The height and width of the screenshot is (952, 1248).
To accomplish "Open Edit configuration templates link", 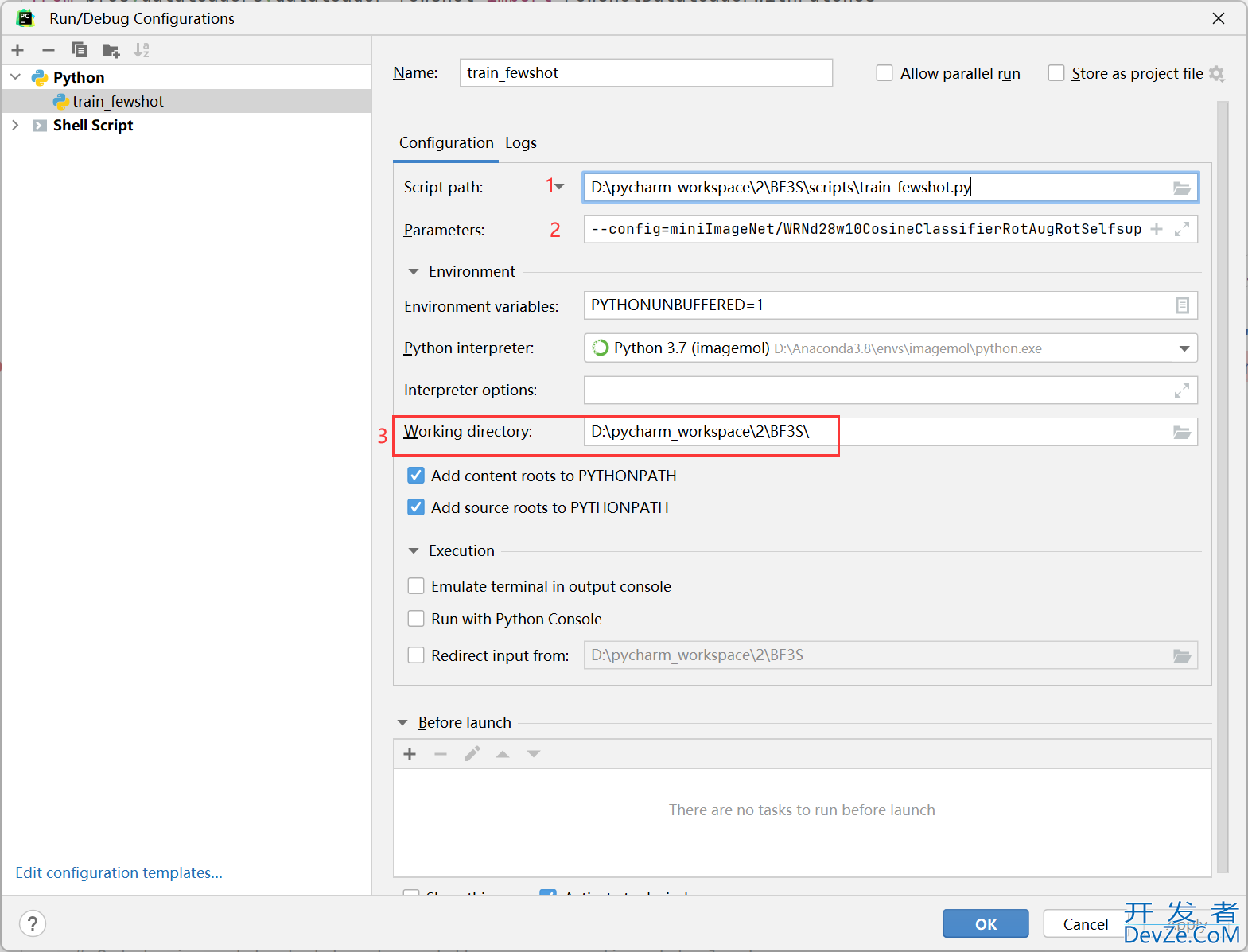I will 119,873.
